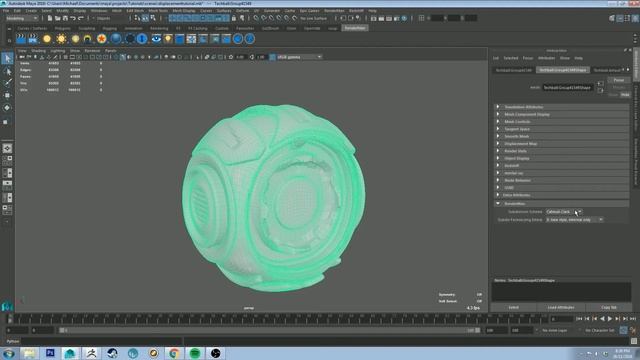Screen dimensions: 640x360
Task: Collapse the RenderMan section
Action: [562, 203]
